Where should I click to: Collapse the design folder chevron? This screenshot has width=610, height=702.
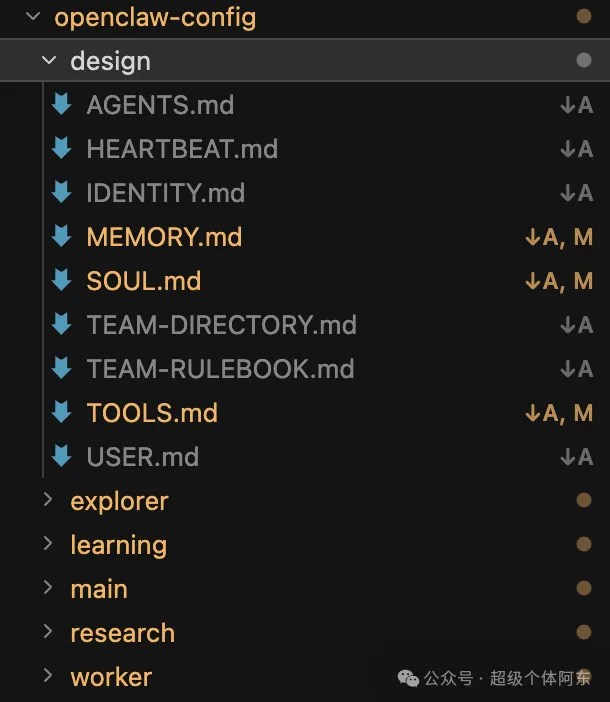click(x=48, y=61)
